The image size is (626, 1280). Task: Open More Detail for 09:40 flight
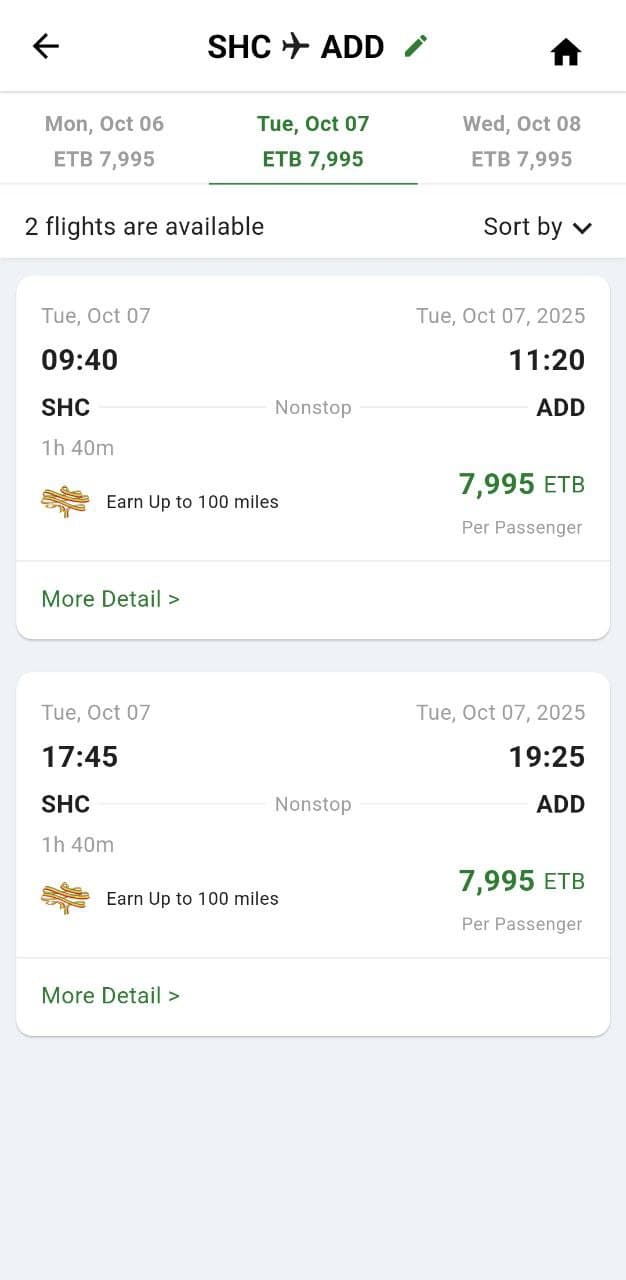110,599
